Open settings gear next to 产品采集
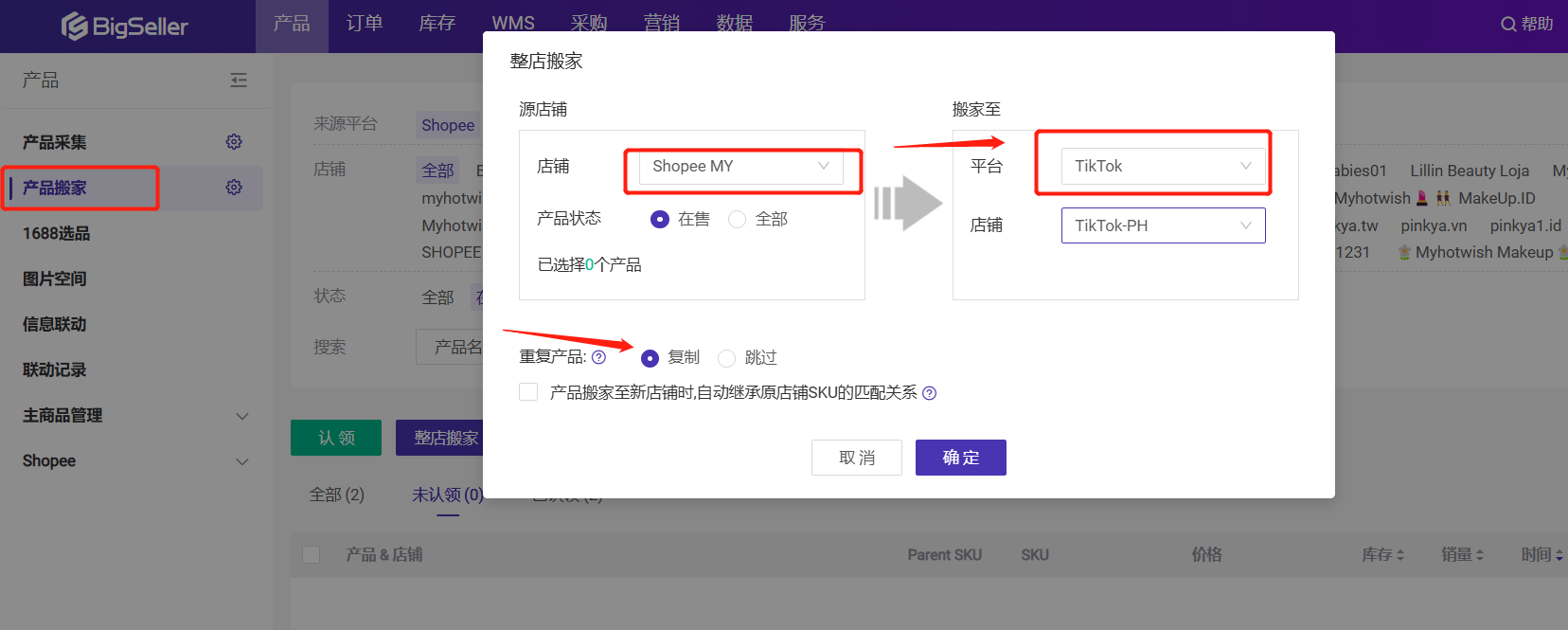 click(234, 142)
